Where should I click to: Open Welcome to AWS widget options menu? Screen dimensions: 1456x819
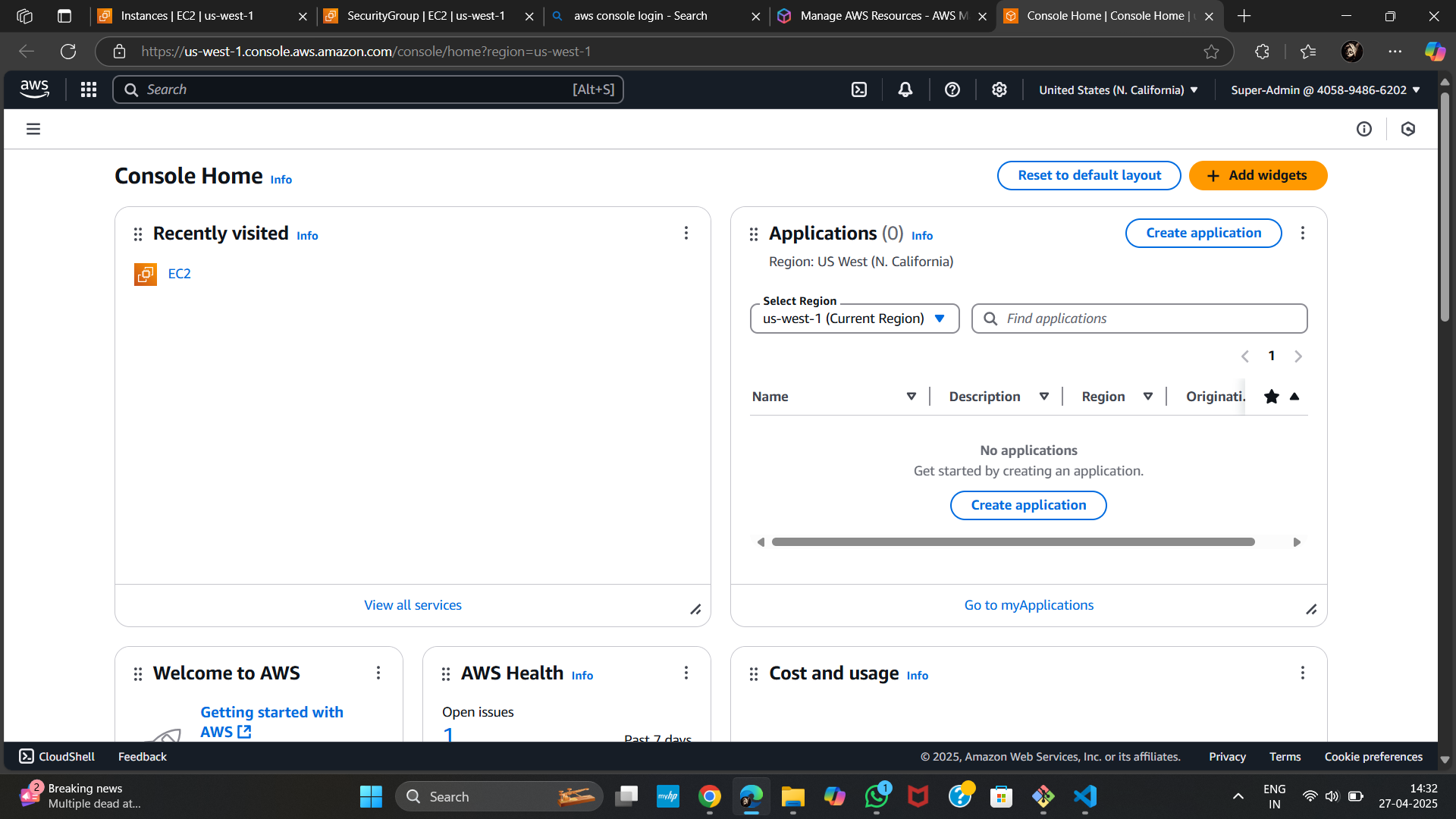[378, 673]
